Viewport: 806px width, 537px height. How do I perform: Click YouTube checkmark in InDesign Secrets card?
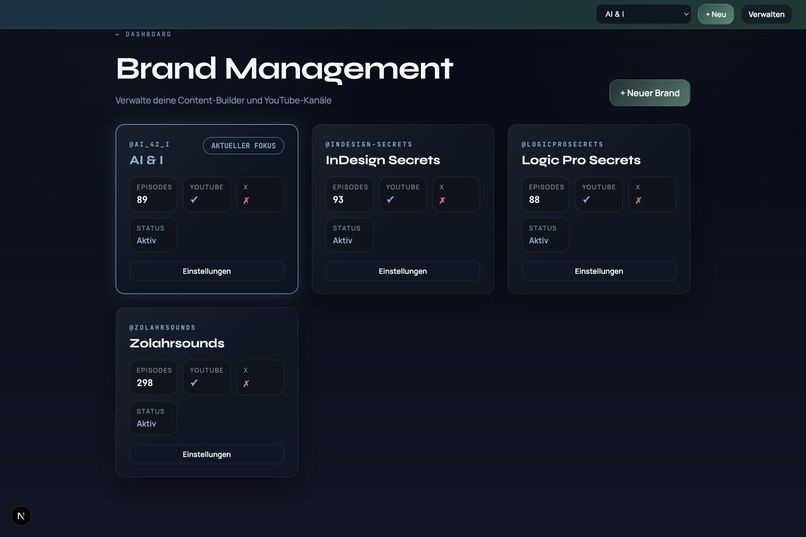391,200
